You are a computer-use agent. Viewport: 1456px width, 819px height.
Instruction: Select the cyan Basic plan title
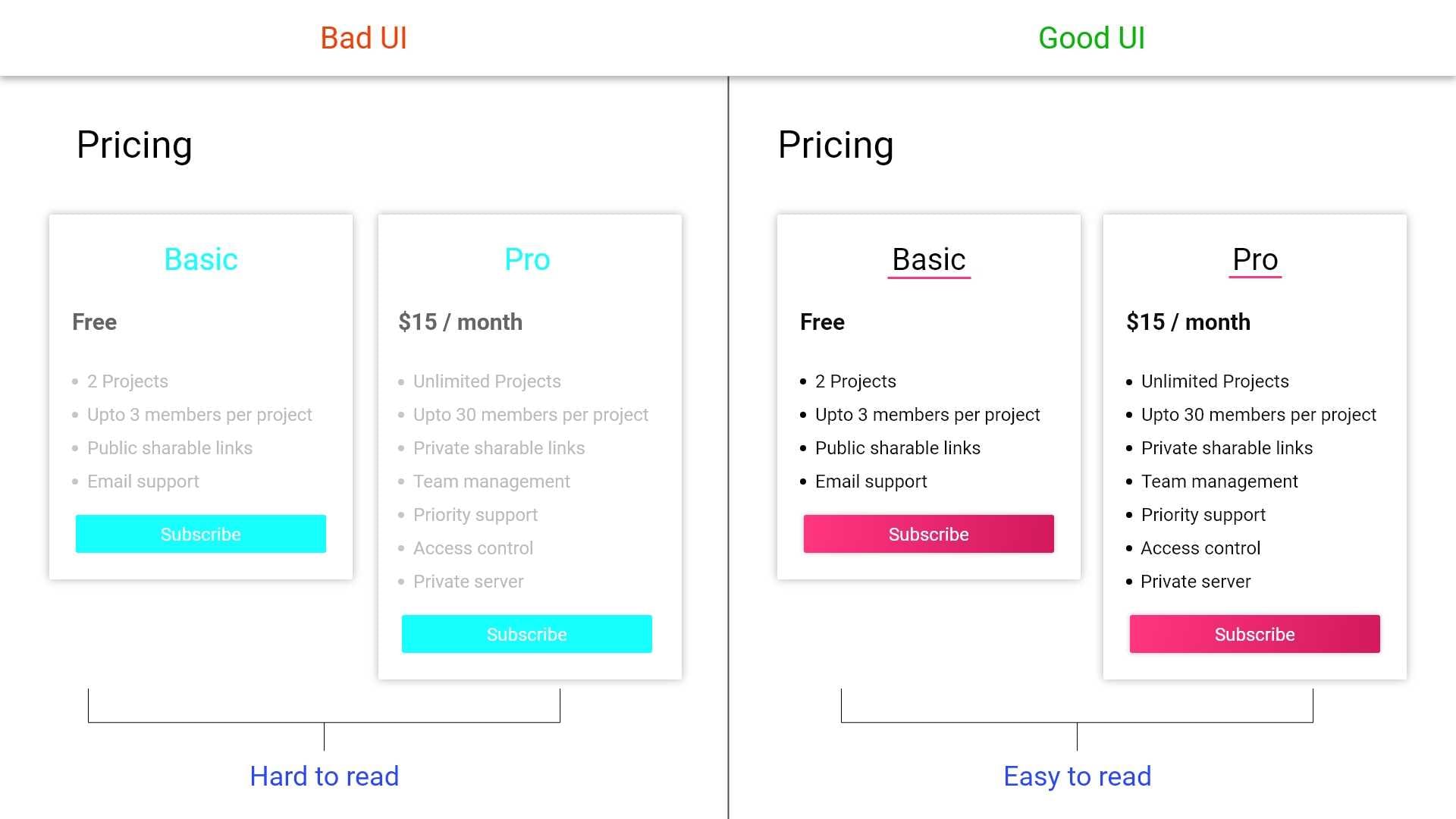coord(201,259)
